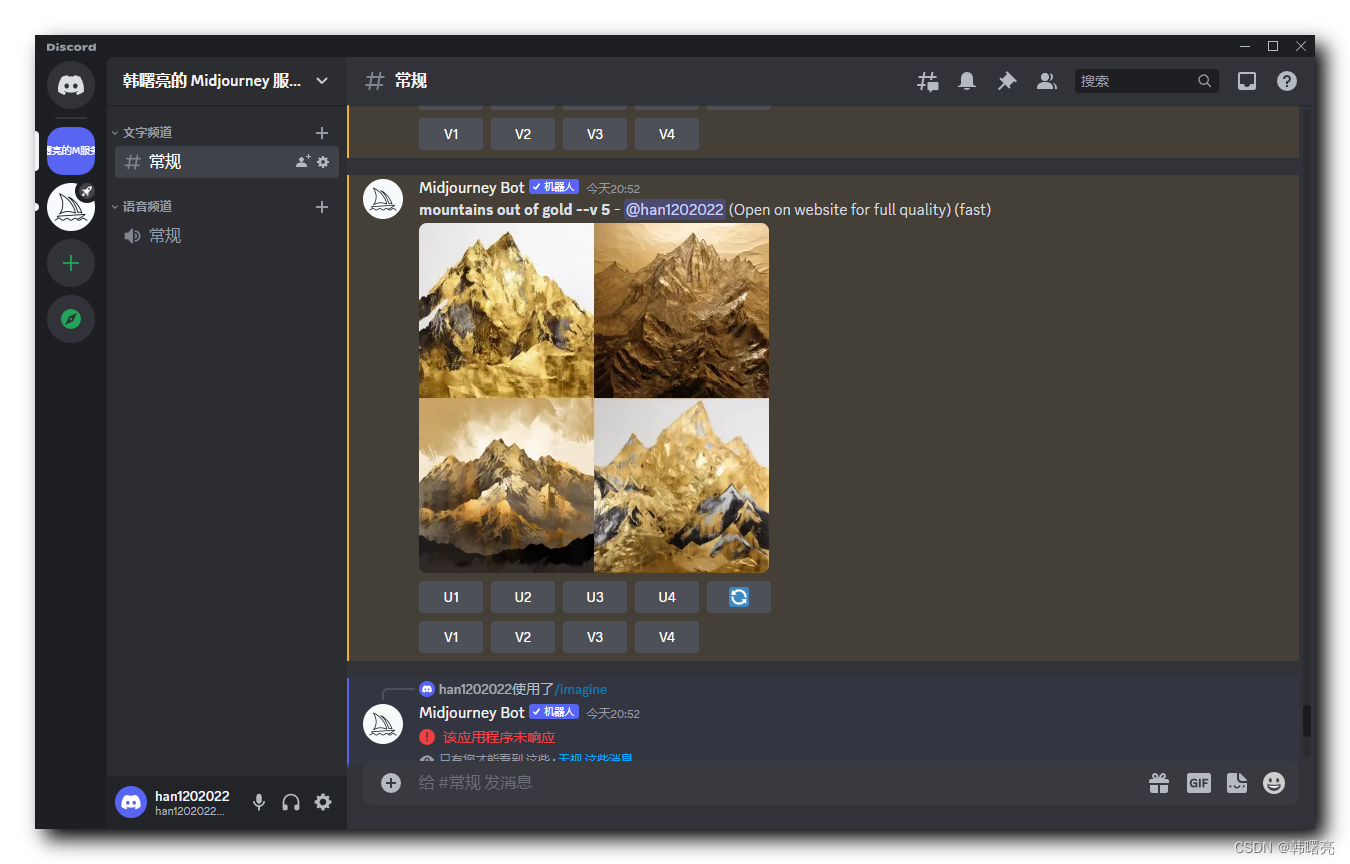Explore discoverable servers compass icon
The image size is (1350, 864).
[71, 319]
